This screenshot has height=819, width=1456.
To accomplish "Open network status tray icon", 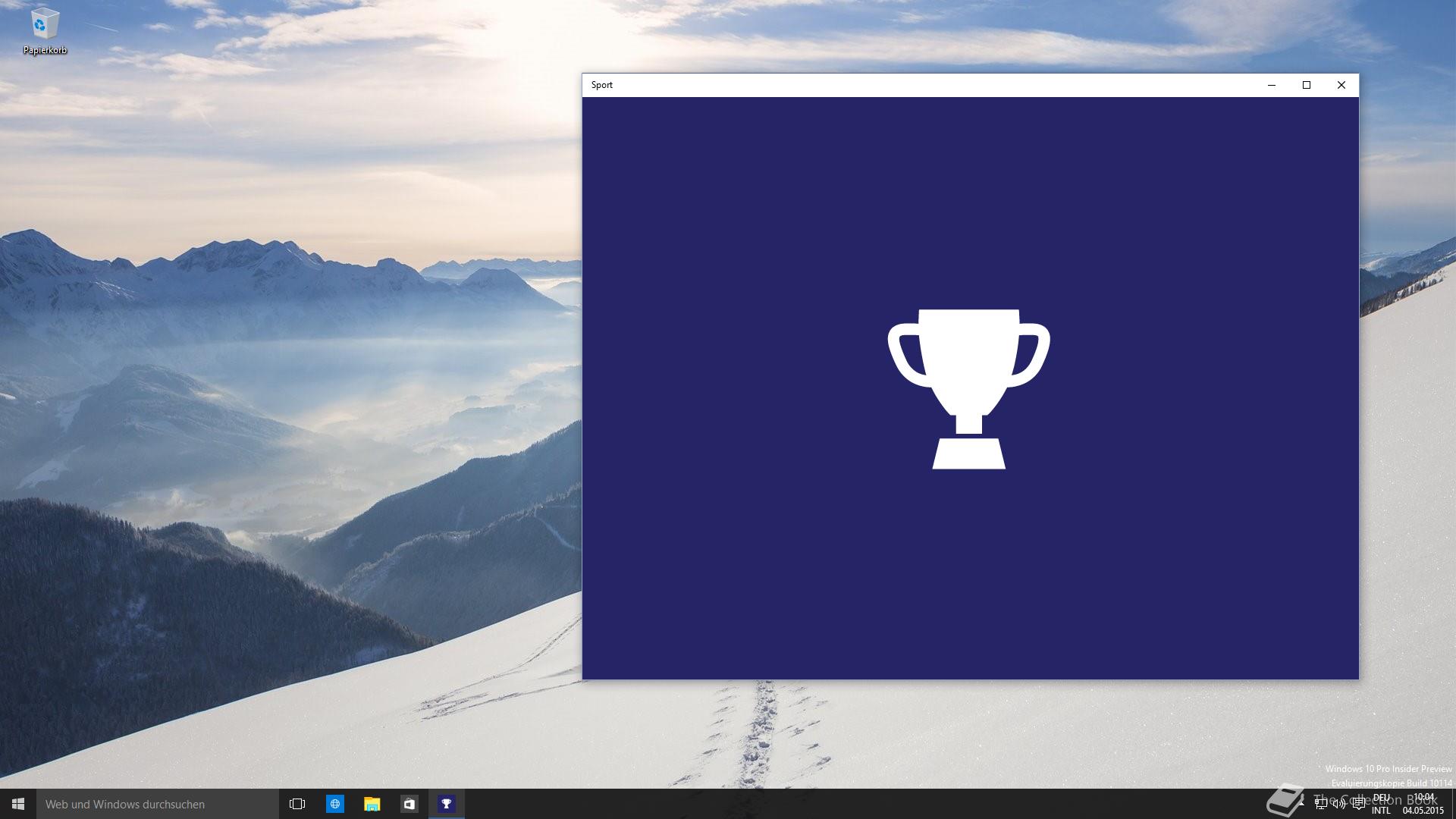I will coord(1321,804).
